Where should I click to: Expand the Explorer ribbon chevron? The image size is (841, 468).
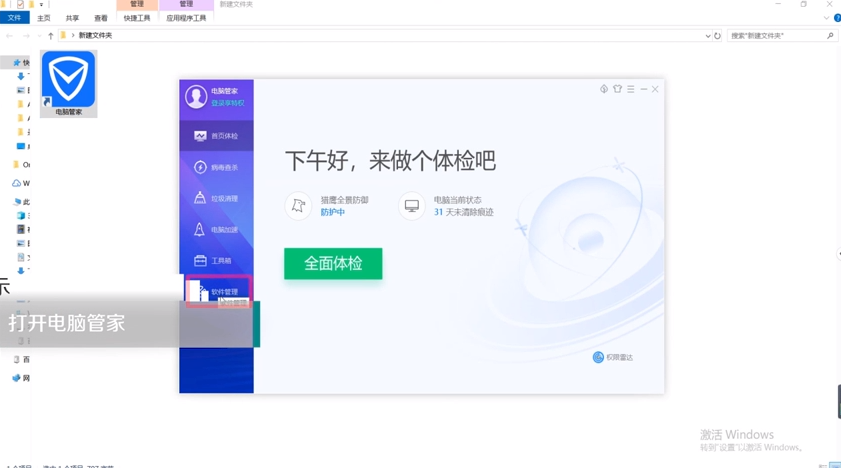coord(826,18)
